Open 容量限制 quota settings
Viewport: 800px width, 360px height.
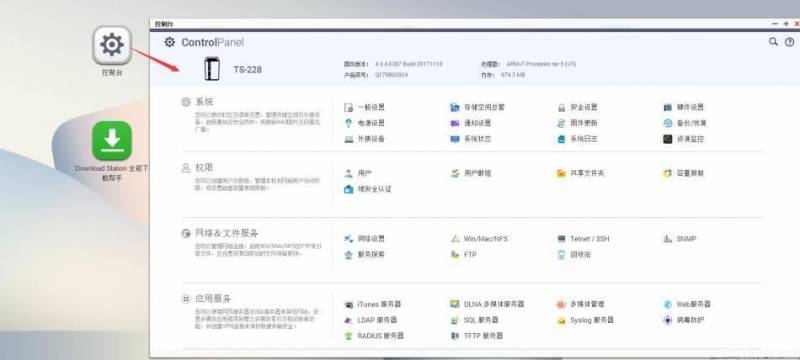pos(684,173)
